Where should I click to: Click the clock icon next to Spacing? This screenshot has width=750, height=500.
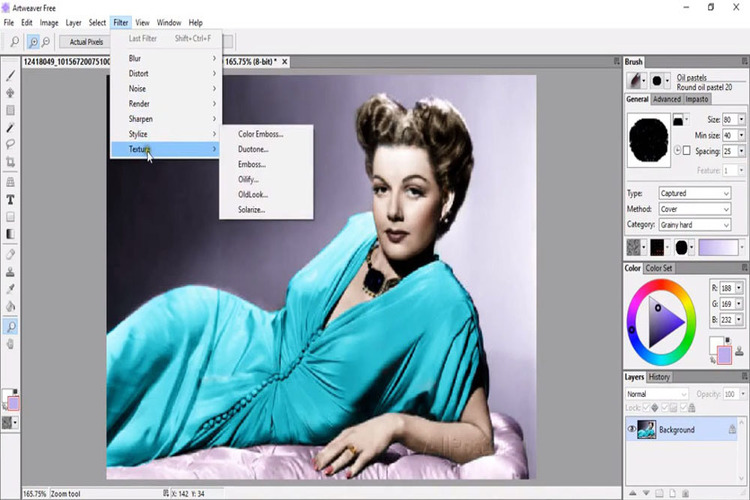pos(677,150)
